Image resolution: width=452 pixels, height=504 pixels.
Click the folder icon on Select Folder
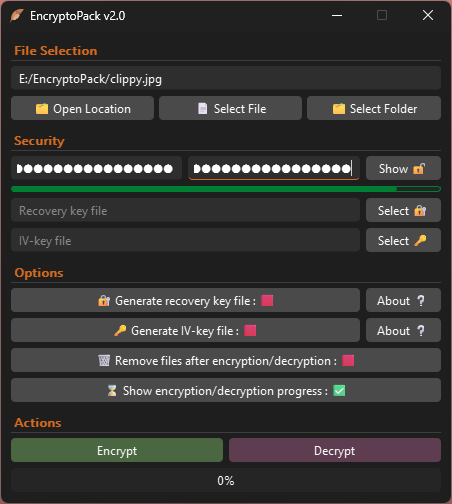(x=339, y=109)
